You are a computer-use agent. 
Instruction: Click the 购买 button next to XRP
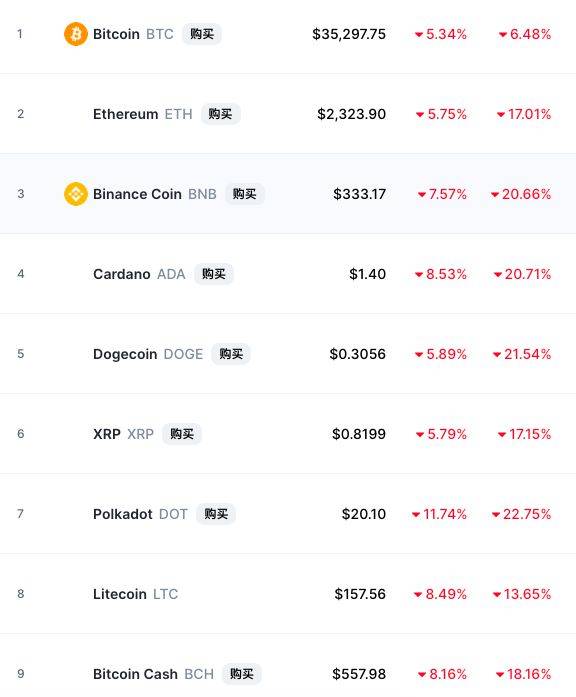[182, 434]
